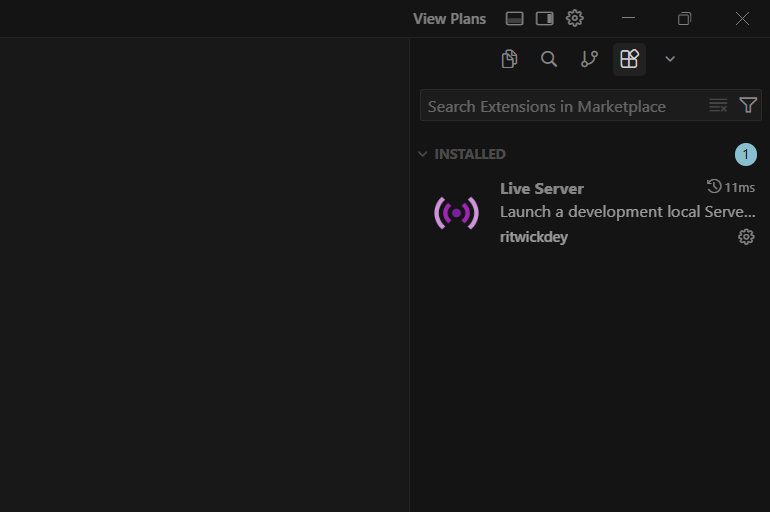This screenshot has height=512, width=770.
Task: Click the Live Server logo thumbnail
Action: click(456, 213)
